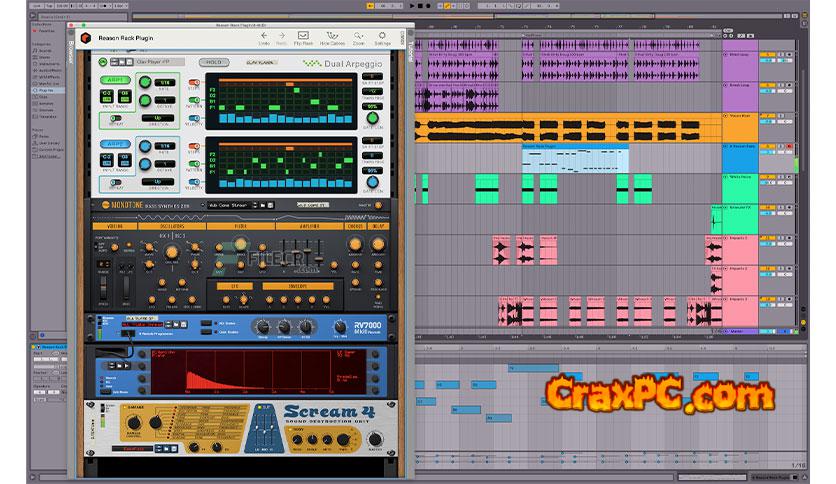Toggle the ARP 1 Repeat switch

[x=115, y=118]
